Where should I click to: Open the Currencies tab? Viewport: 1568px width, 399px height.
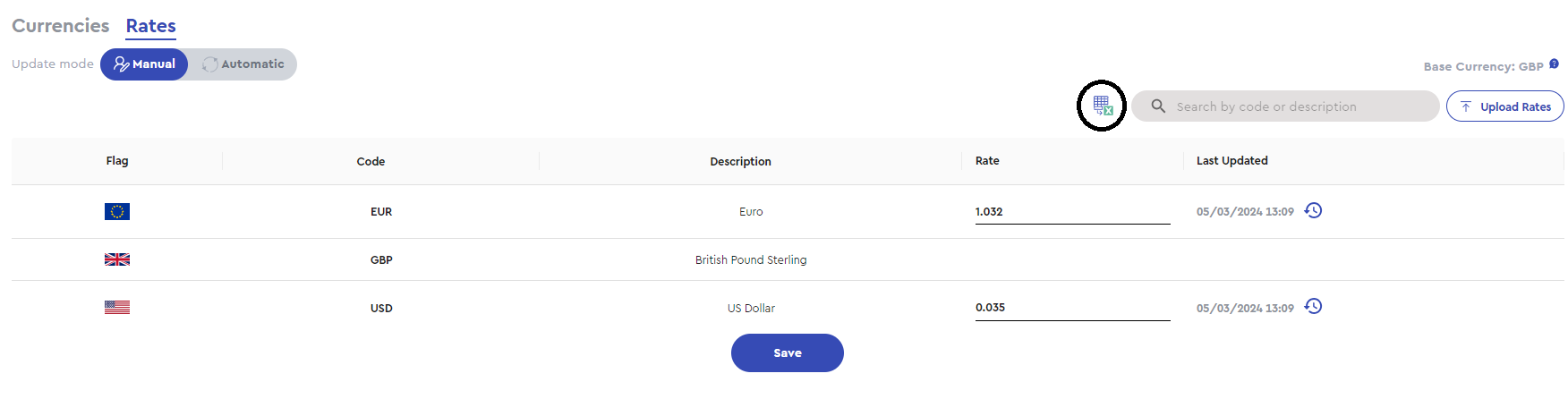pos(61,26)
